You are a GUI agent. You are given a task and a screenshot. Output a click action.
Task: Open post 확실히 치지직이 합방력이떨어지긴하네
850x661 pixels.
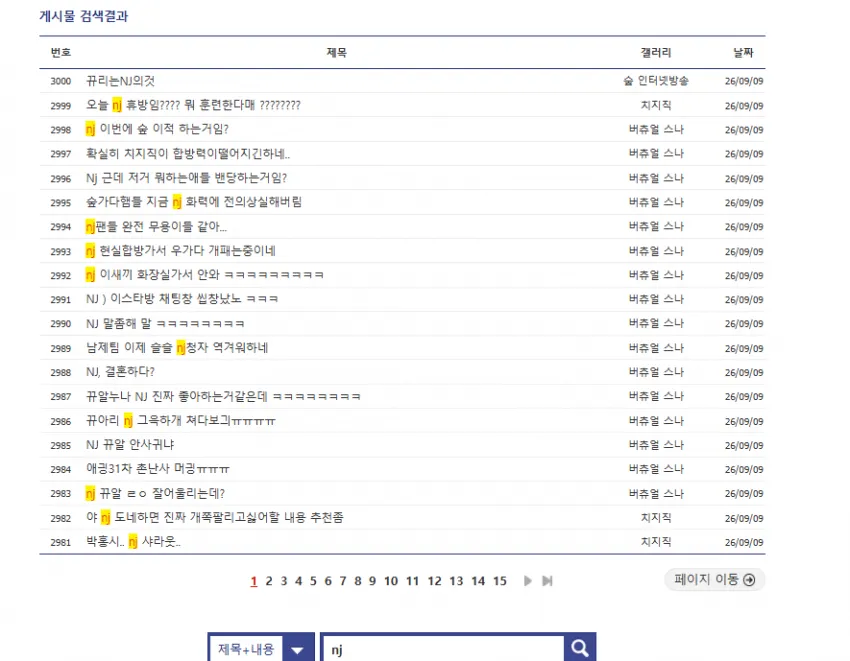pyautogui.click(x=188, y=153)
